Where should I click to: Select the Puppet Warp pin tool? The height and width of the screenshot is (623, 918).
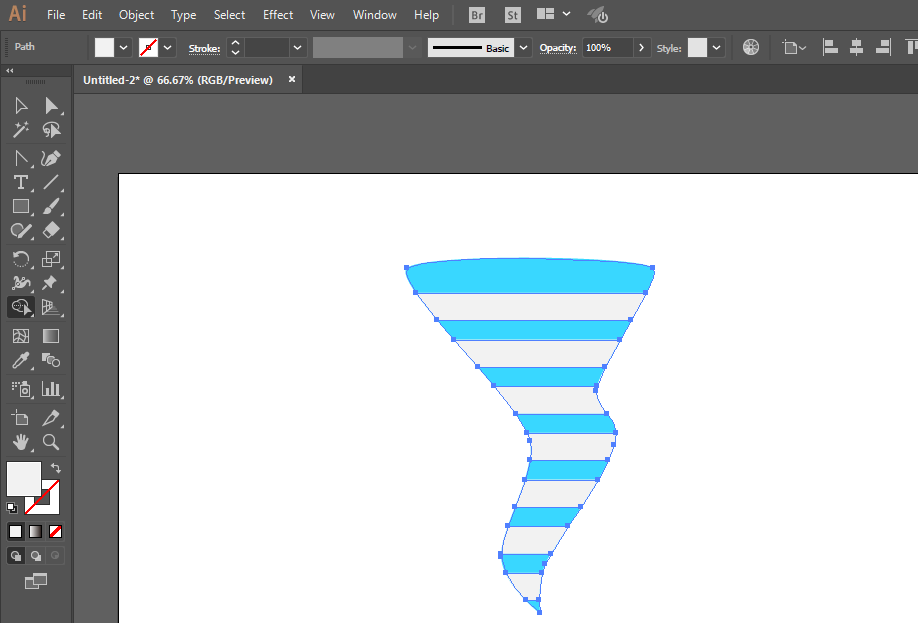51,283
